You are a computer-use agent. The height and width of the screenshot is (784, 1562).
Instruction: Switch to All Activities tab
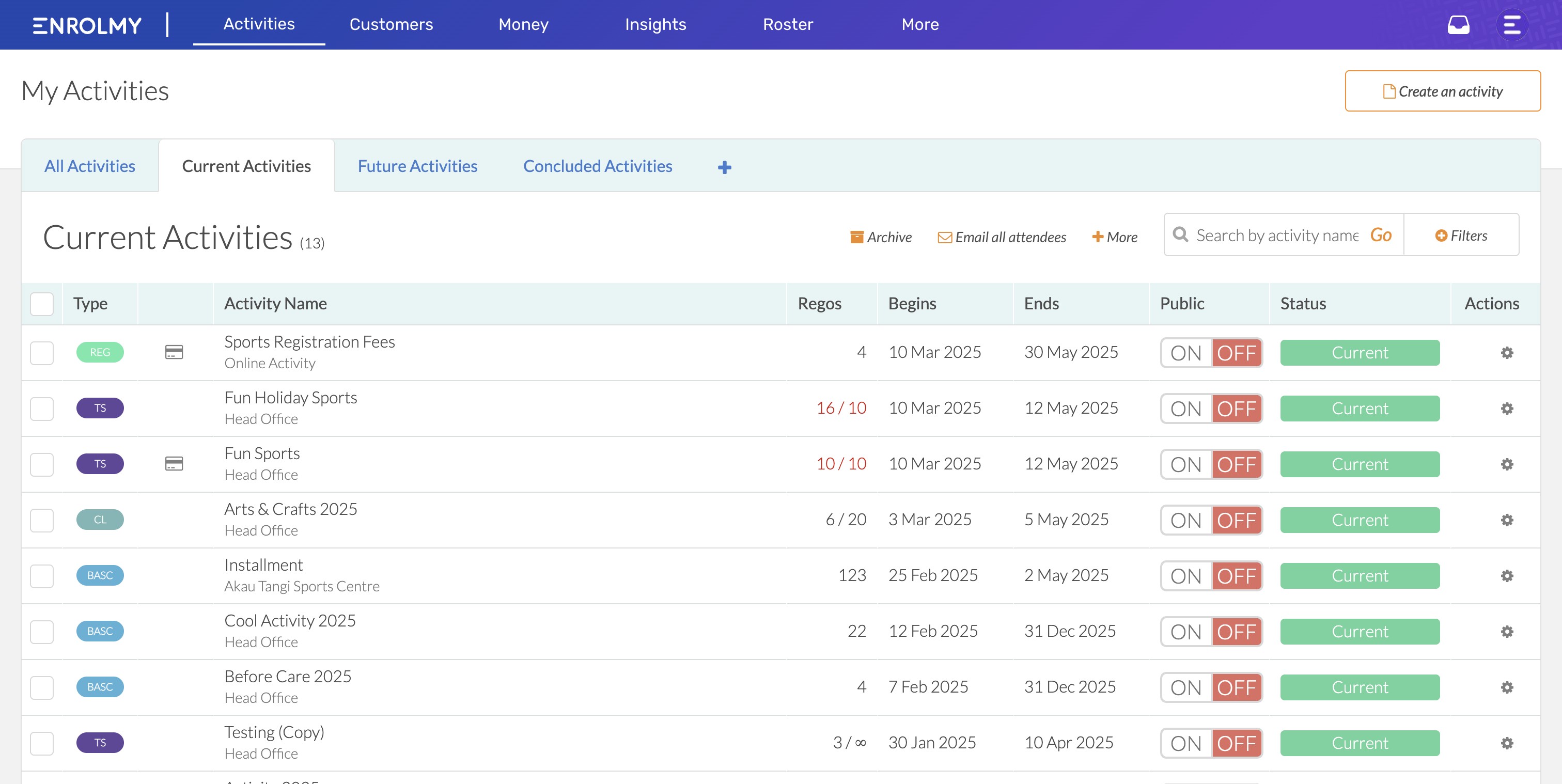(90, 166)
